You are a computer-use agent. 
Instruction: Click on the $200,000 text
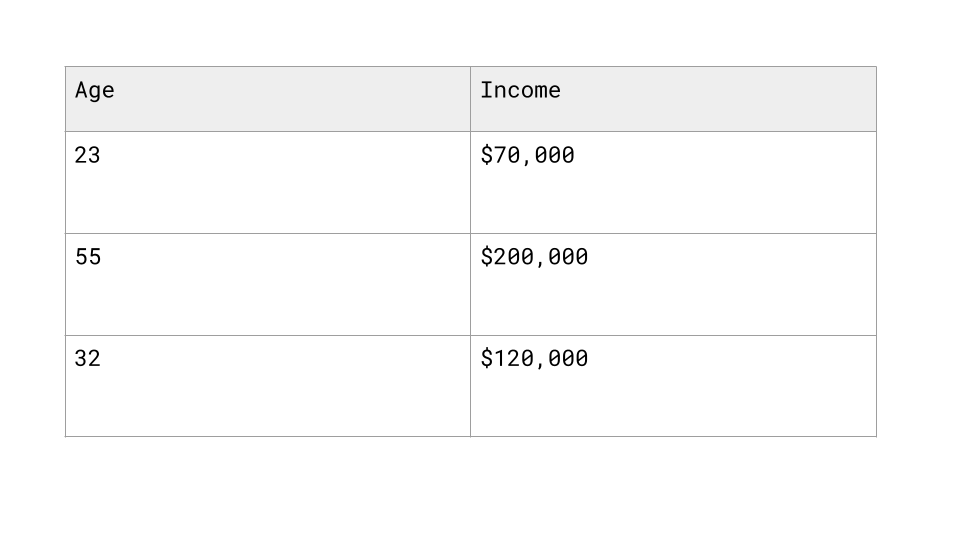coord(534,257)
